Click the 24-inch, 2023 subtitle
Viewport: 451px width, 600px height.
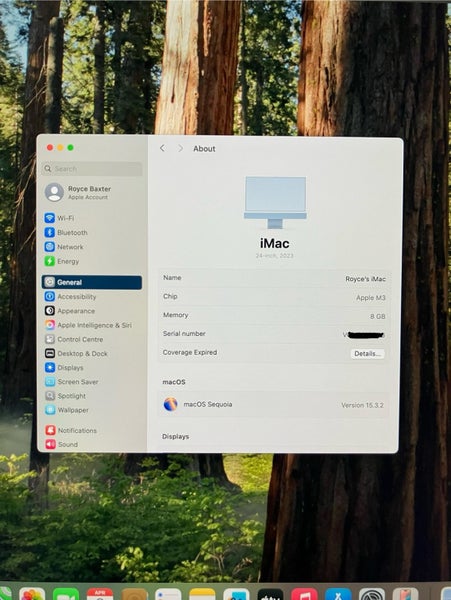[275, 255]
